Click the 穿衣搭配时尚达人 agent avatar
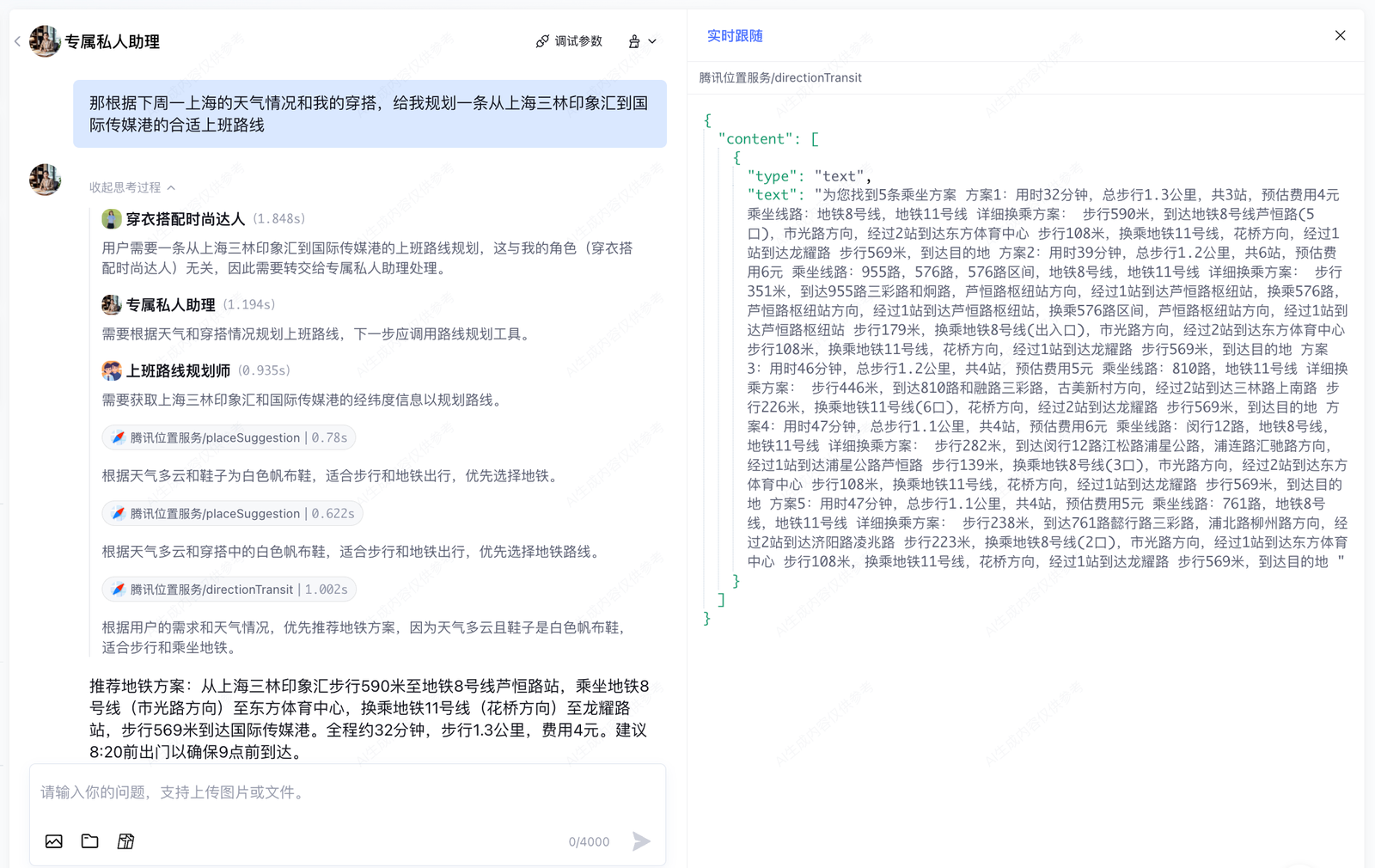This screenshot has width=1375, height=868. pos(112,219)
